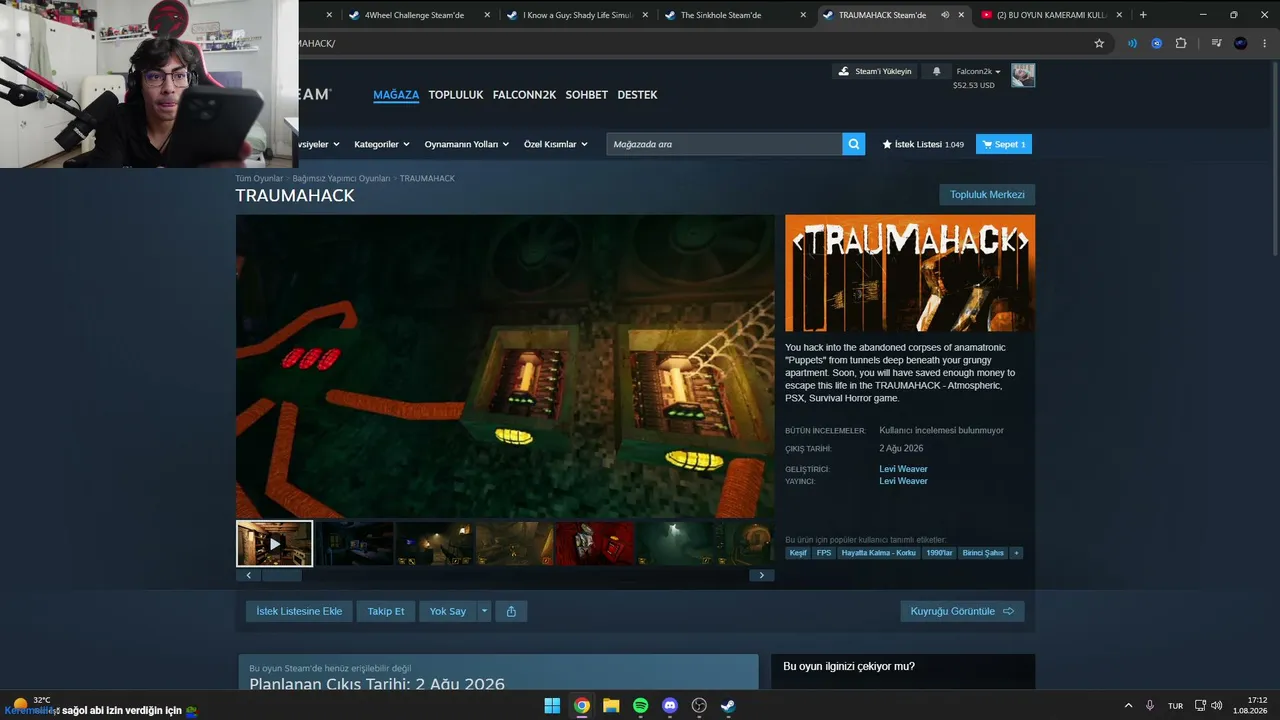The height and width of the screenshot is (720, 1280).
Task: Select the trailer video thumbnail
Action: [274, 543]
